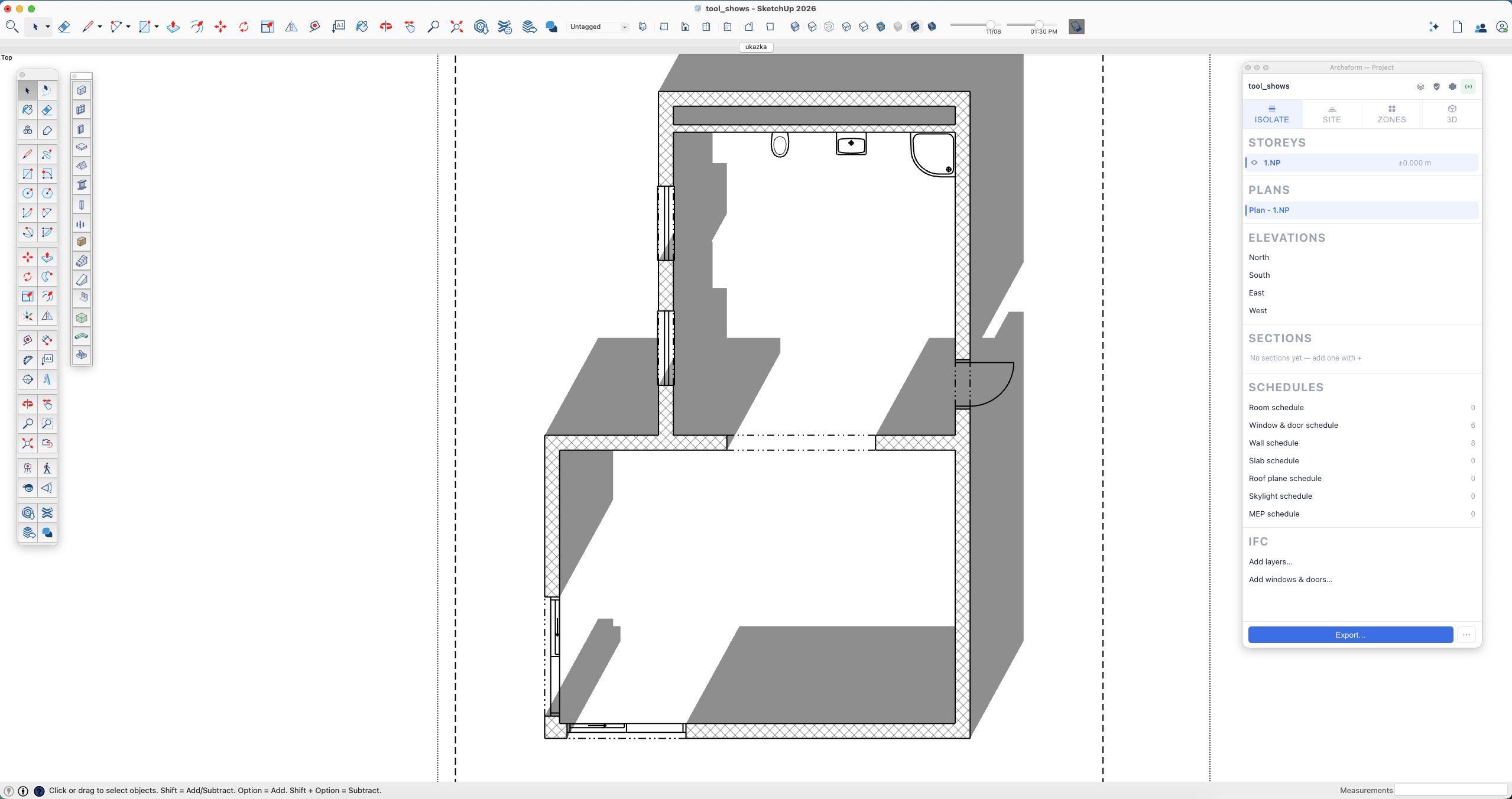
Task: Select the Offset tool in left palette
Action: coord(47,296)
